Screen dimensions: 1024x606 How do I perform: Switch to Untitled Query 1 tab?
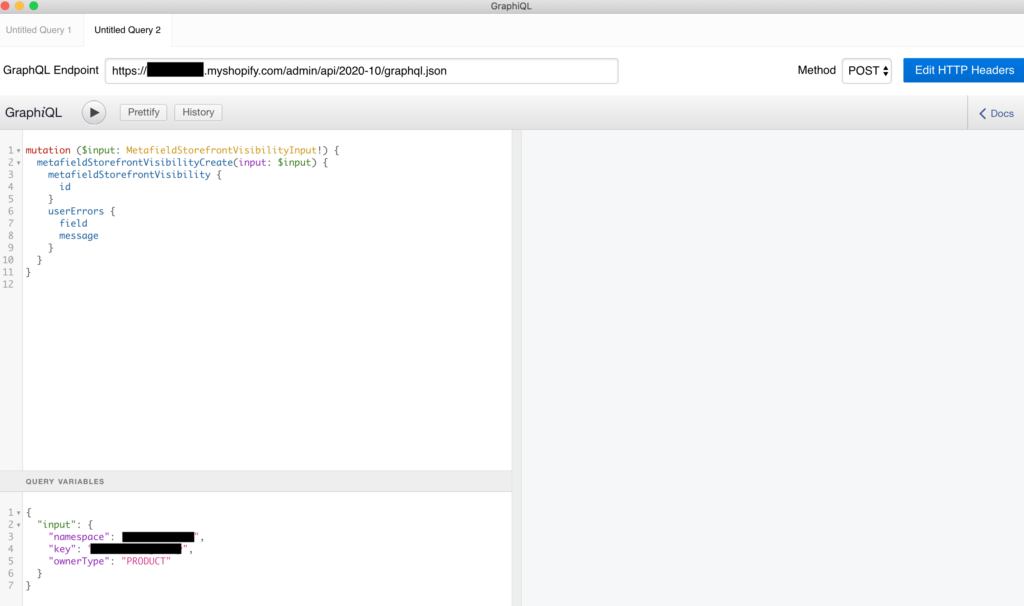[x=39, y=30]
